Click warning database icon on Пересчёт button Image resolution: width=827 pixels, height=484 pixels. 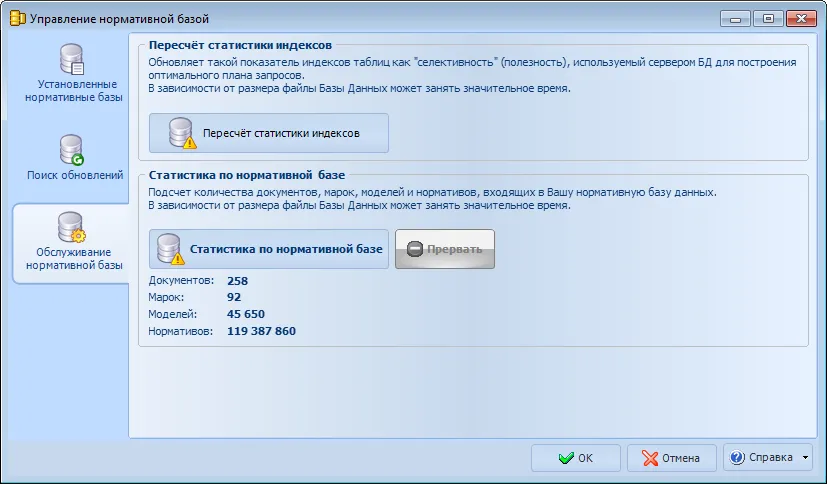point(180,133)
